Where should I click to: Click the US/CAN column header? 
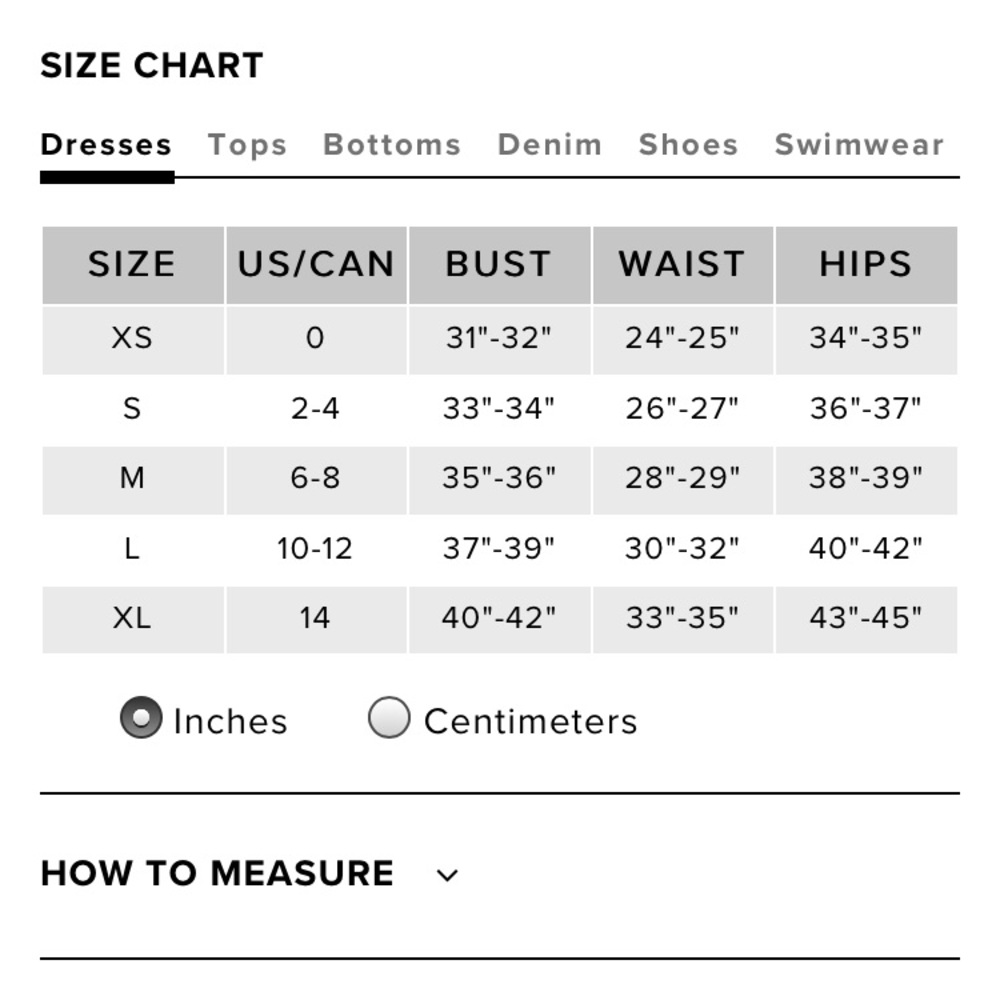point(316,264)
